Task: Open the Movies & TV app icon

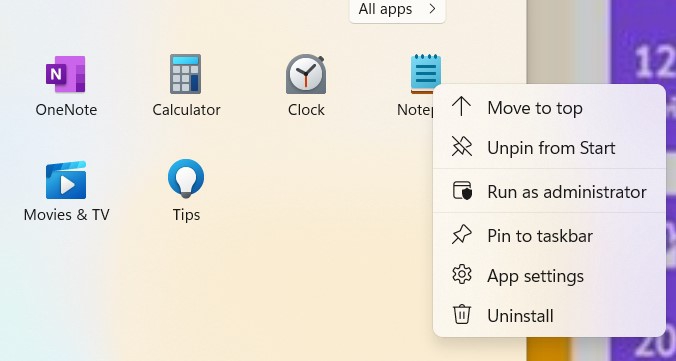Action: [66, 180]
